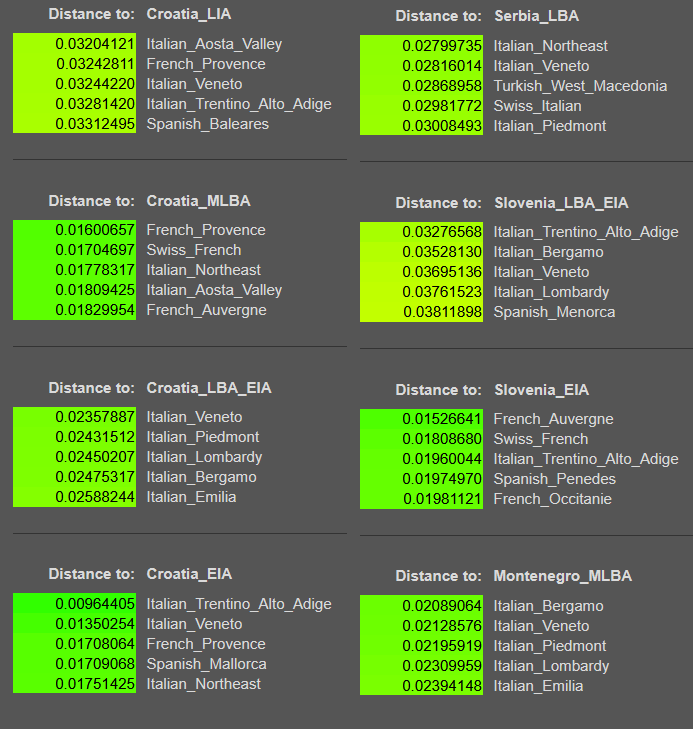
Task: Select distance value 0.02089064
Action: point(442,605)
